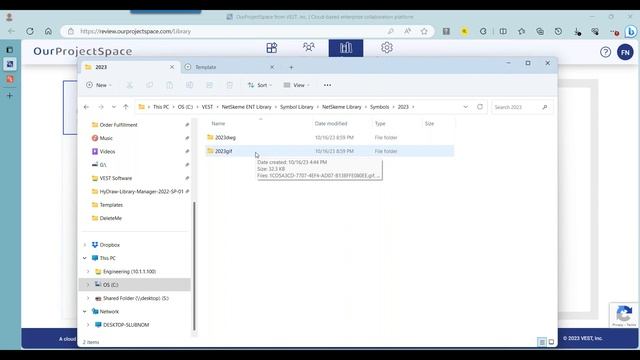Expand DESKTOP-SLUBNOM network node
Viewport: 640px width, 360px height.
pyautogui.click(x=88, y=325)
